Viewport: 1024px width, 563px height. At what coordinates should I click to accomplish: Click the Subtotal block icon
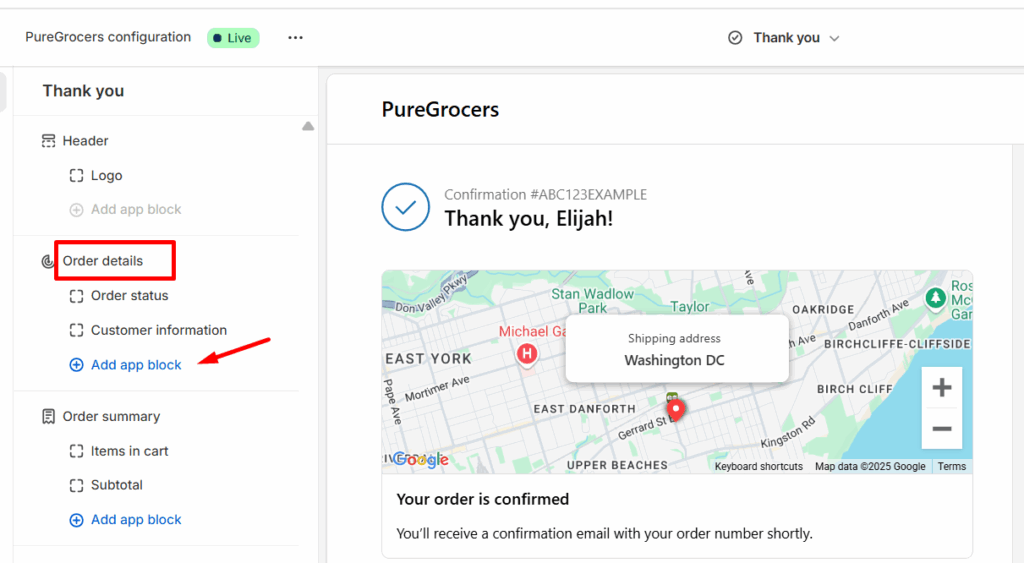click(76, 485)
